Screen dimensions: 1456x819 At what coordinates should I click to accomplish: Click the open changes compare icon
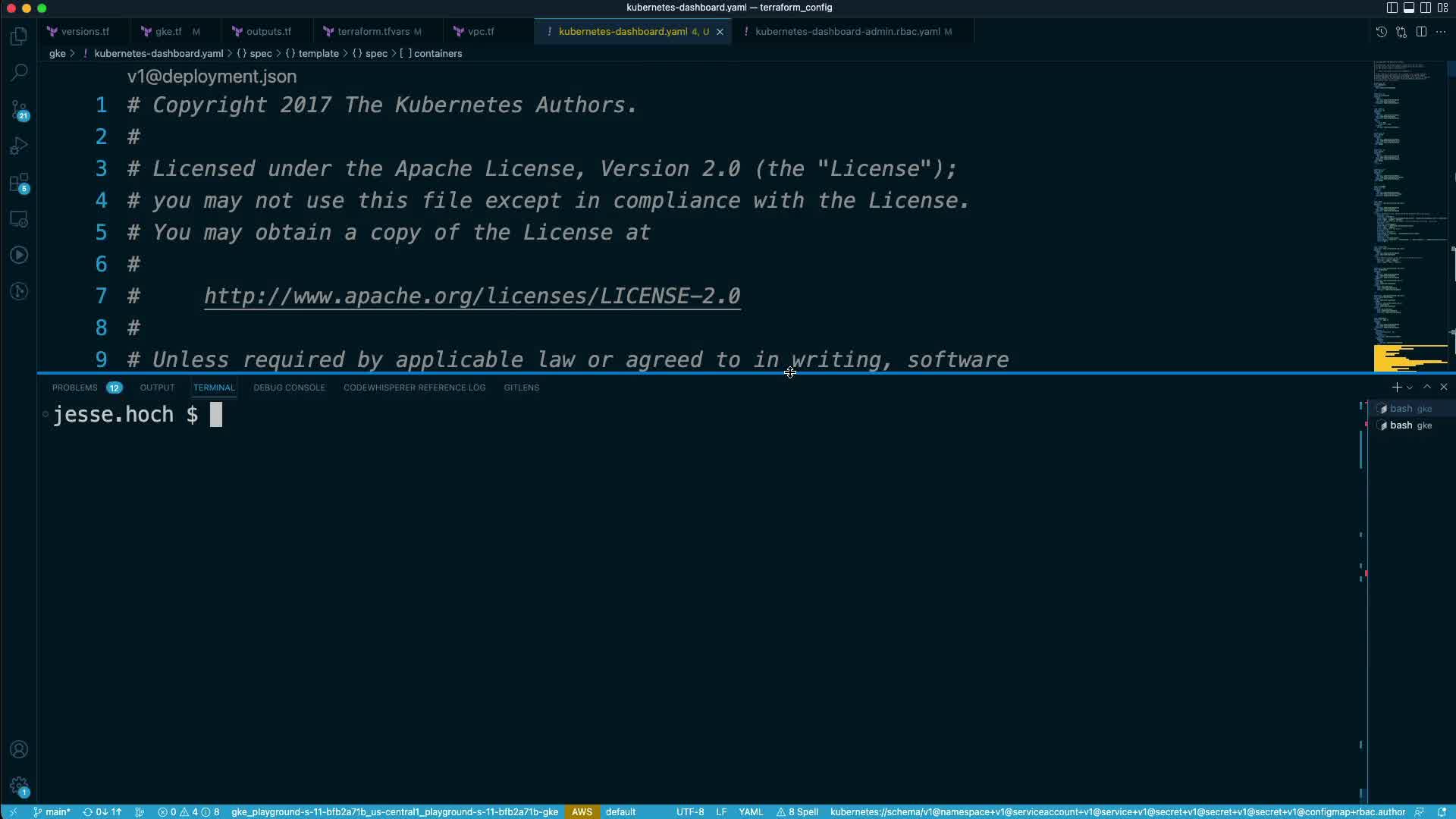click(x=1401, y=32)
